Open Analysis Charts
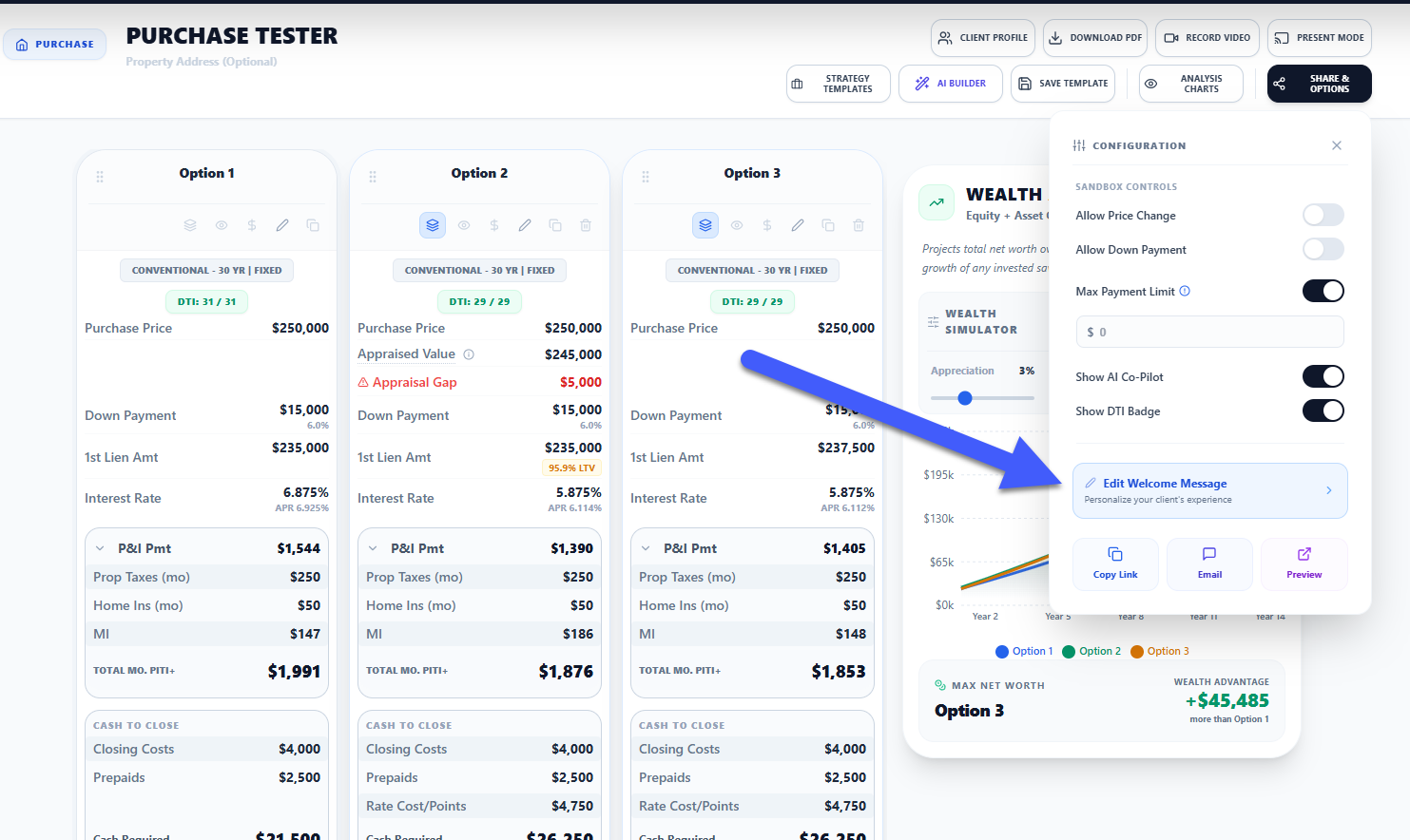 point(1191,84)
